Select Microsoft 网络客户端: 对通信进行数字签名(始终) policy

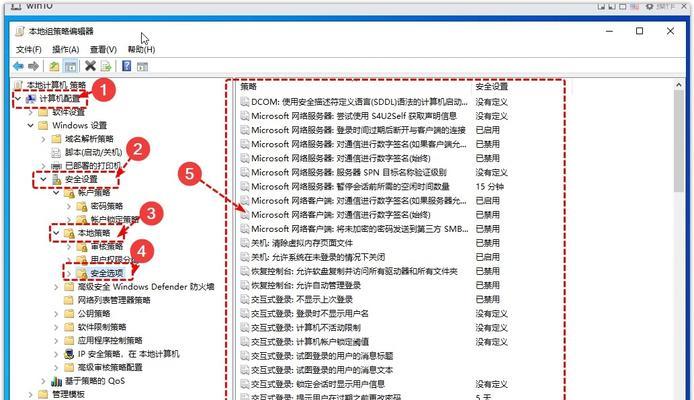341,215
